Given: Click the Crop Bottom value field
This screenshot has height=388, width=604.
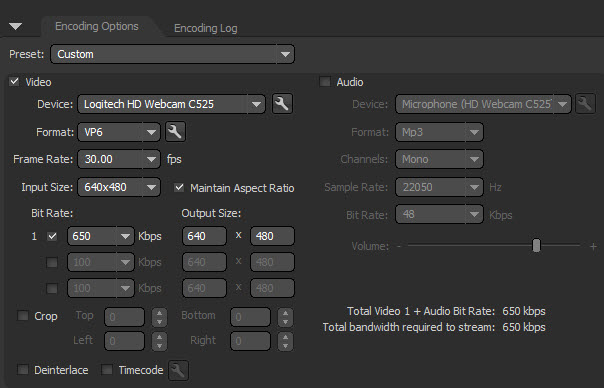Looking at the screenshot, I should [x=250, y=317].
